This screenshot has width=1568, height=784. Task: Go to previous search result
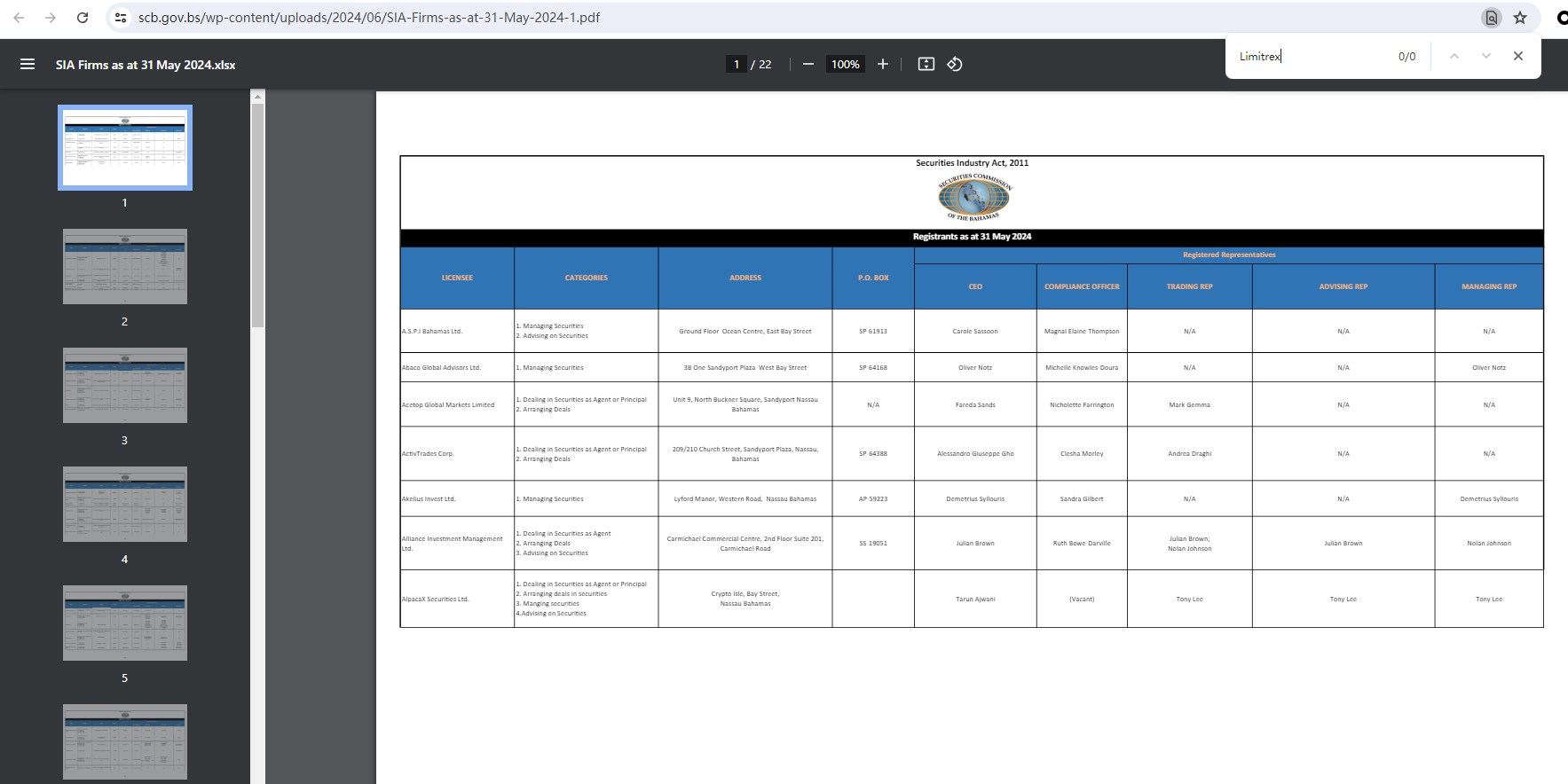(x=1454, y=56)
